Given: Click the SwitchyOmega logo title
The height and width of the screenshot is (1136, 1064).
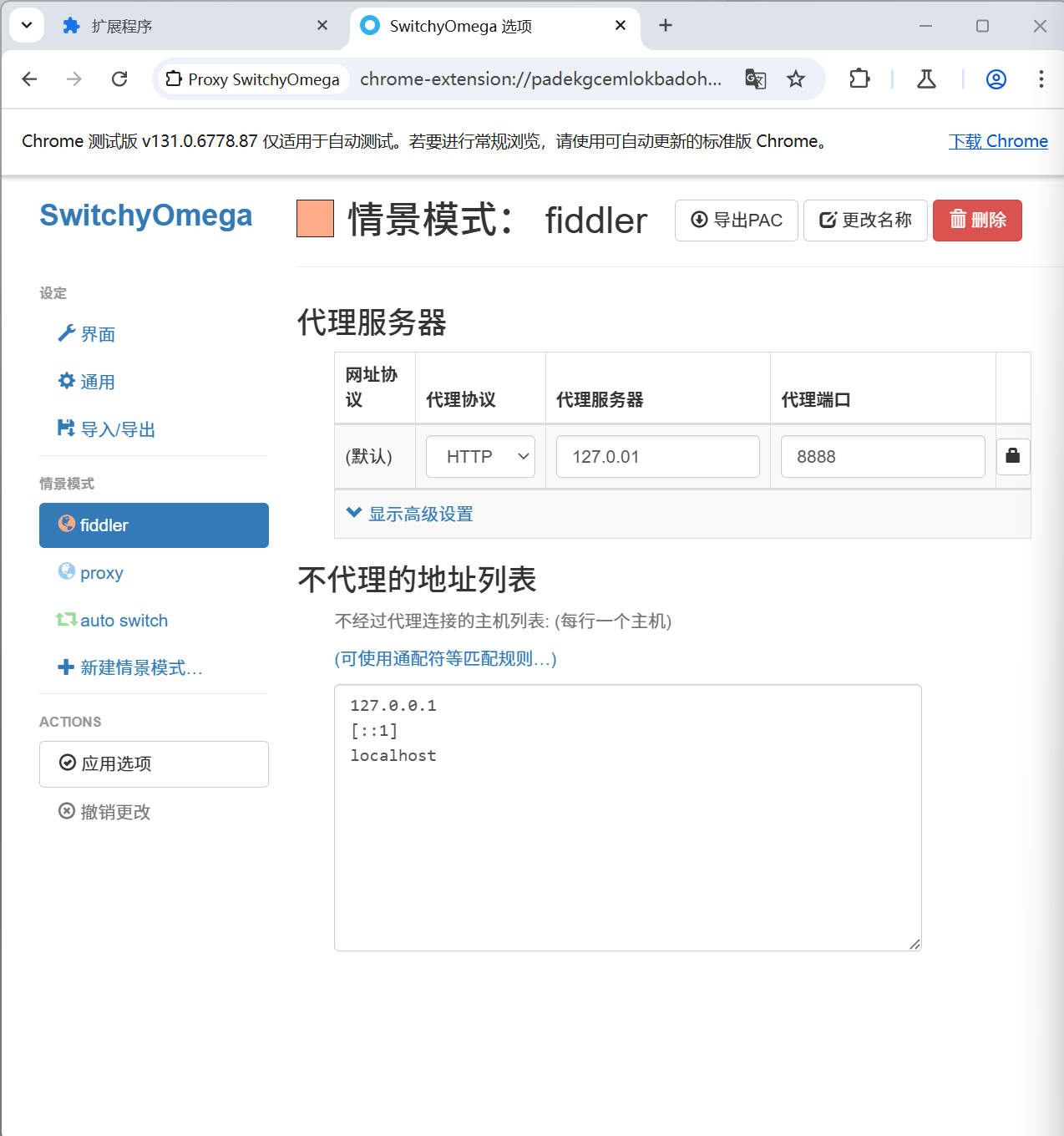Looking at the screenshot, I should (146, 216).
